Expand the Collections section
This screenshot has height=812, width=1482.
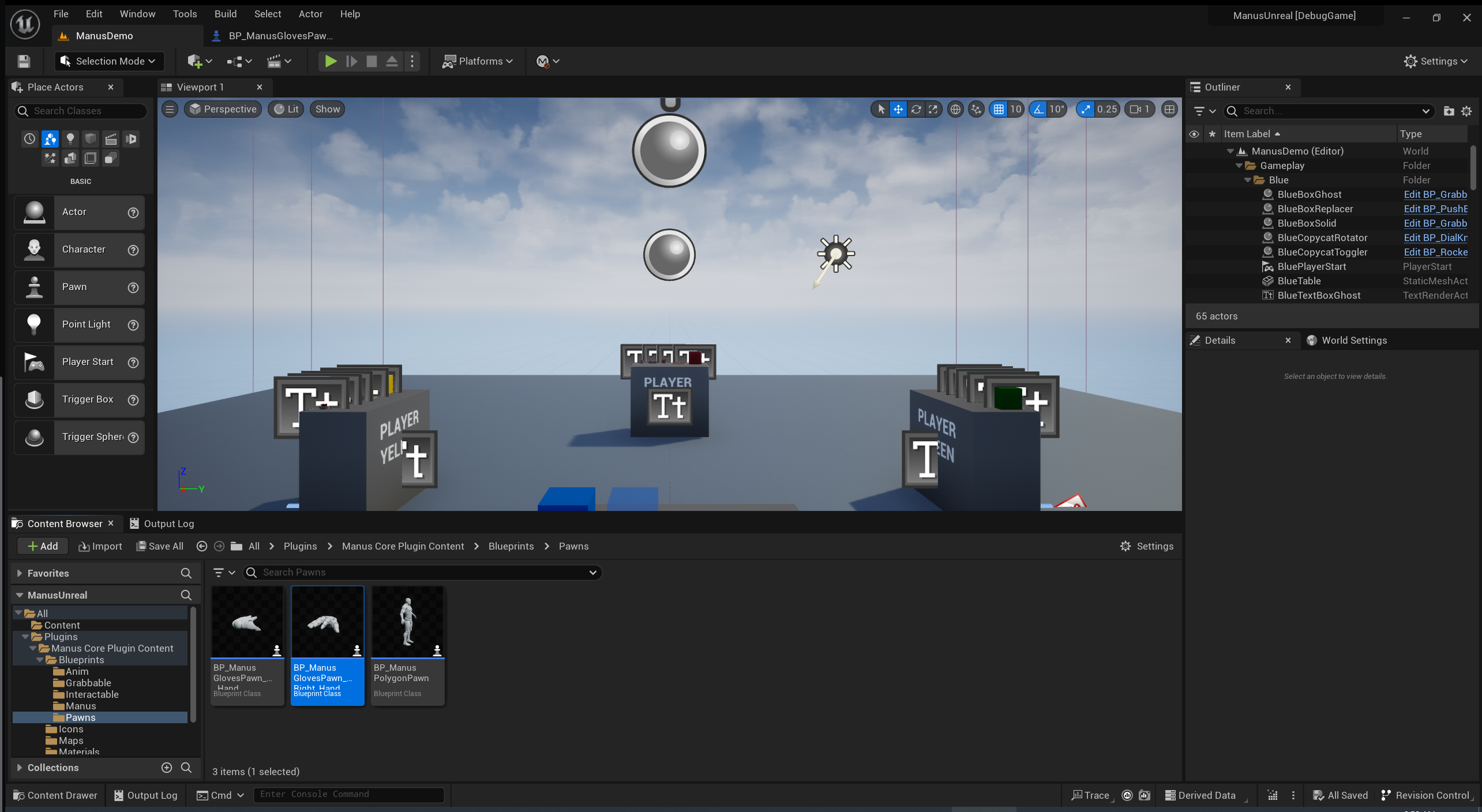pos(20,768)
